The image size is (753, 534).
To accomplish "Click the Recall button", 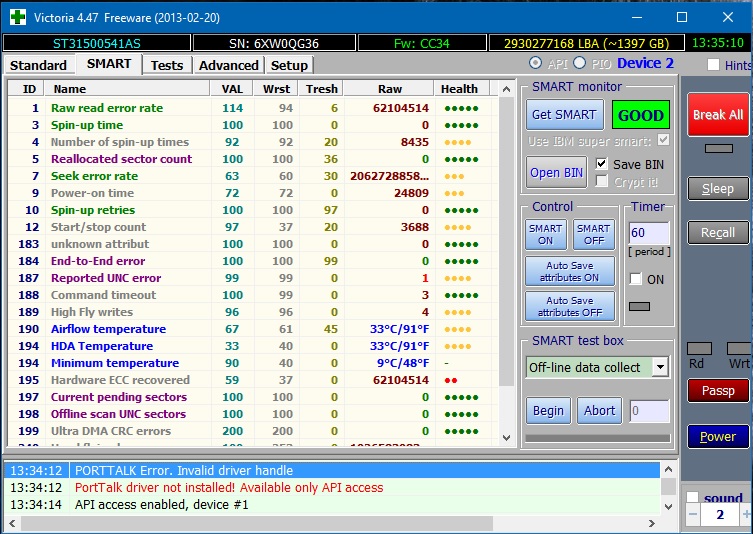I will [x=717, y=232].
